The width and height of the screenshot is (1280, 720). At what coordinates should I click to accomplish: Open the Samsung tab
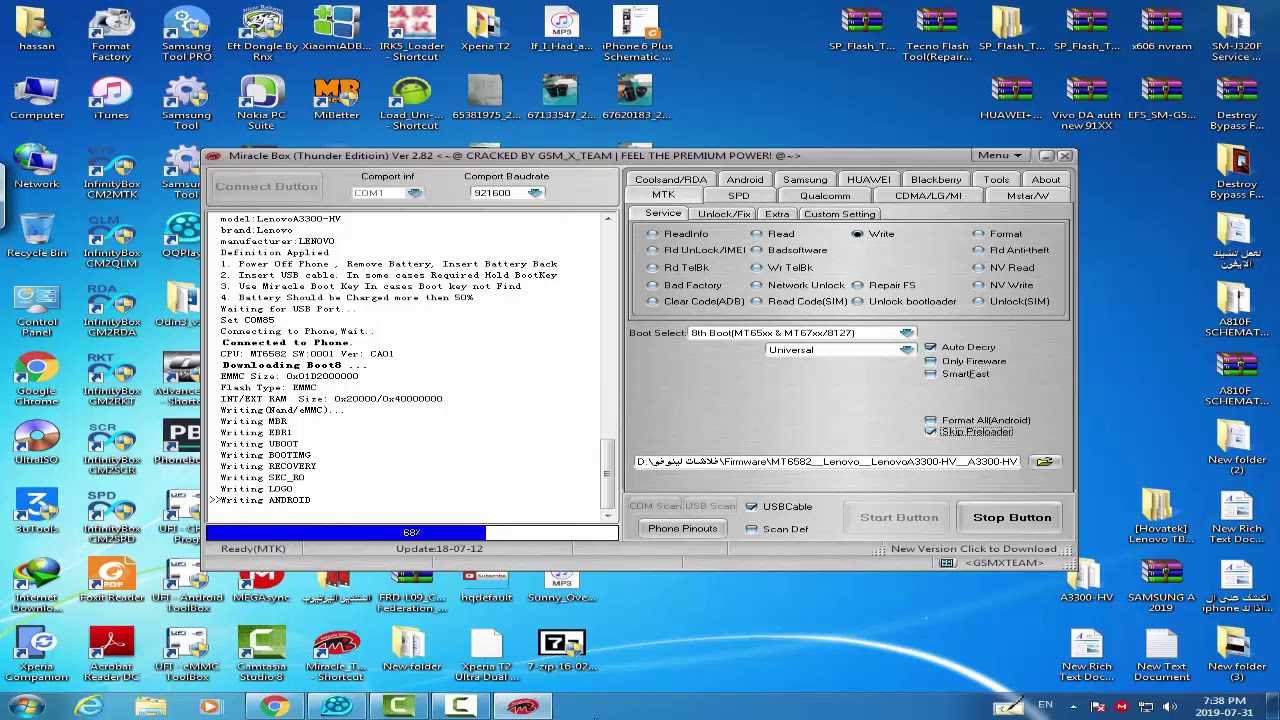(x=805, y=180)
